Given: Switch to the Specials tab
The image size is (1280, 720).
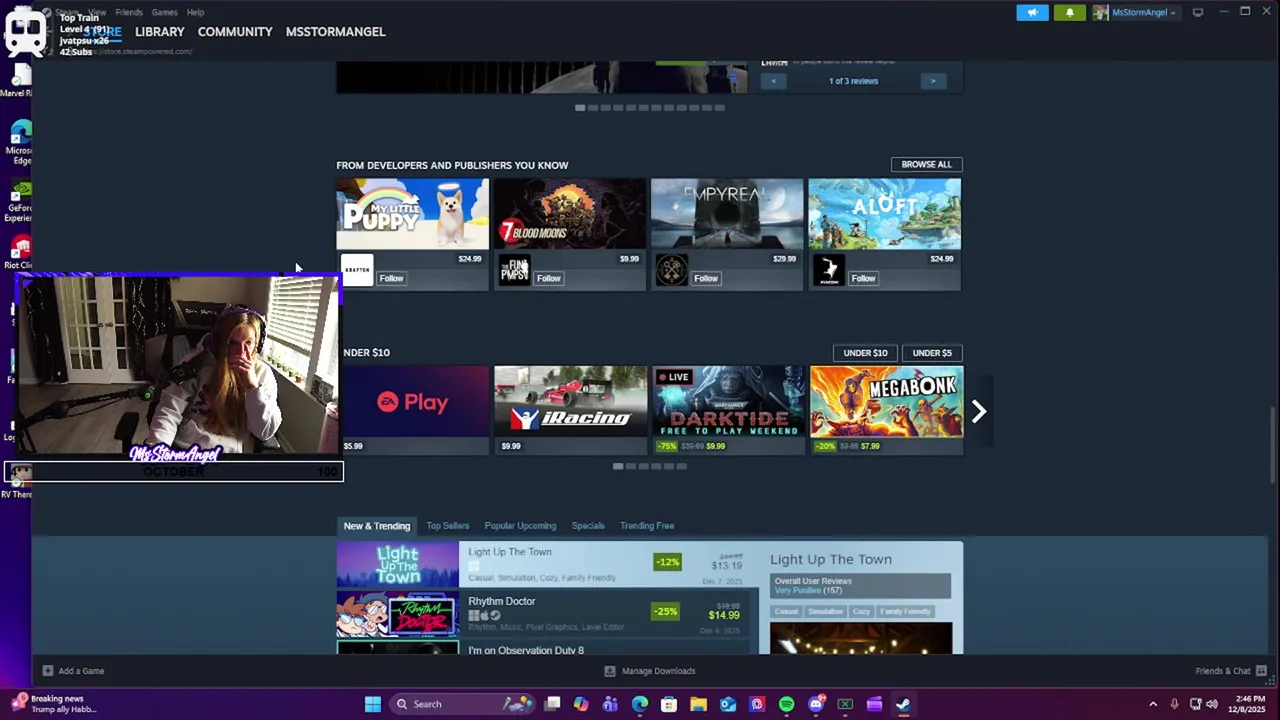Looking at the screenshot, I should point(588,526).
